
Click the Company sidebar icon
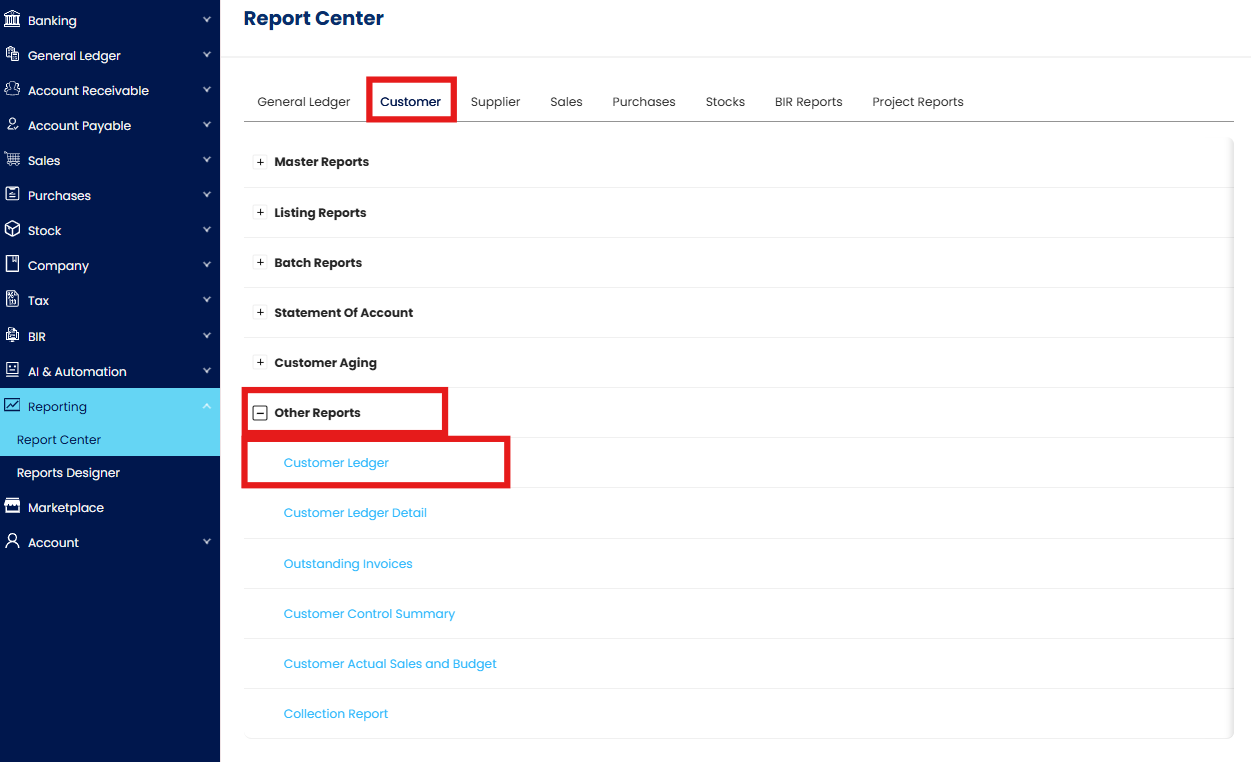12,264
